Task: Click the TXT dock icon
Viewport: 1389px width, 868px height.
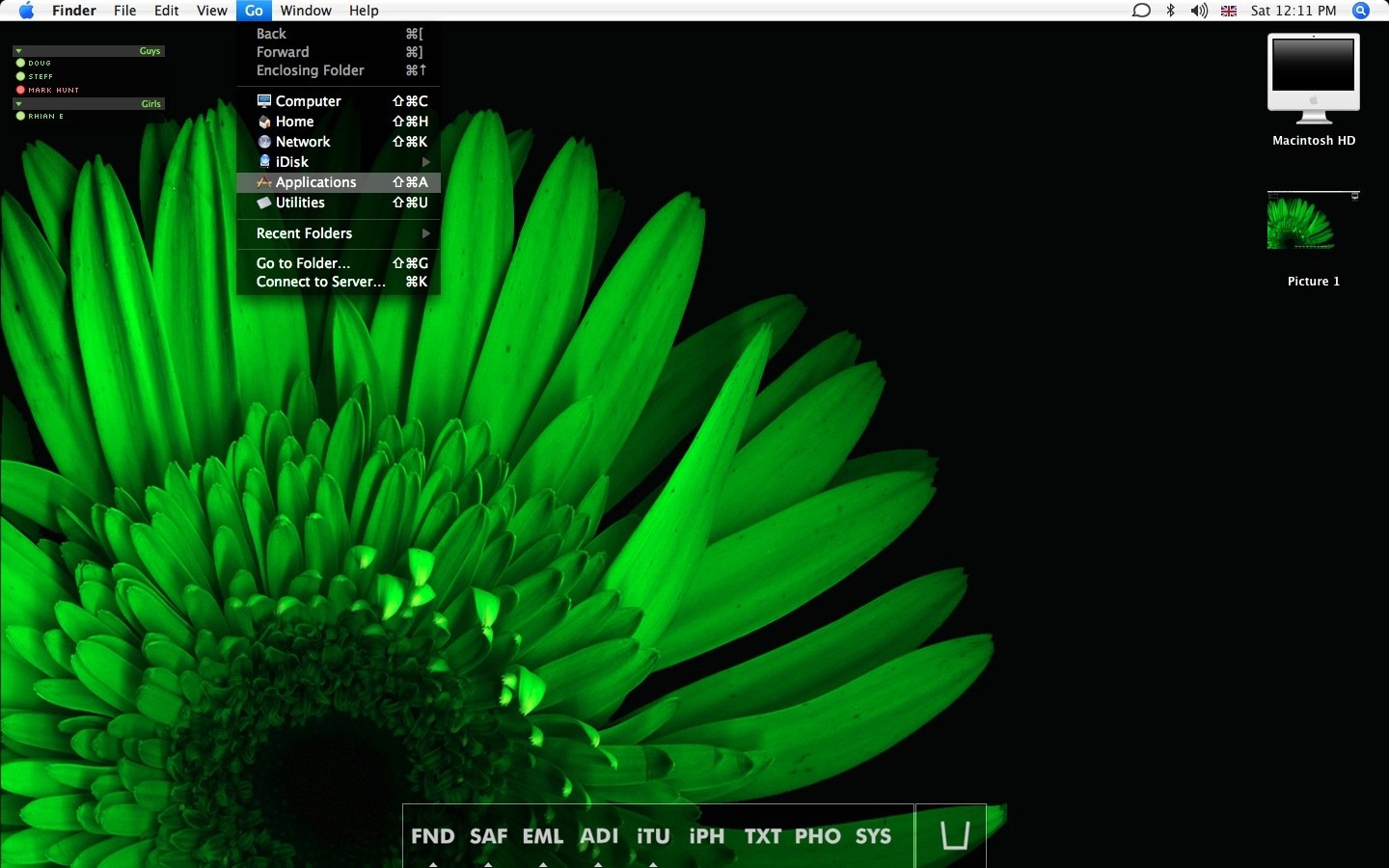Action: [763, 836]
